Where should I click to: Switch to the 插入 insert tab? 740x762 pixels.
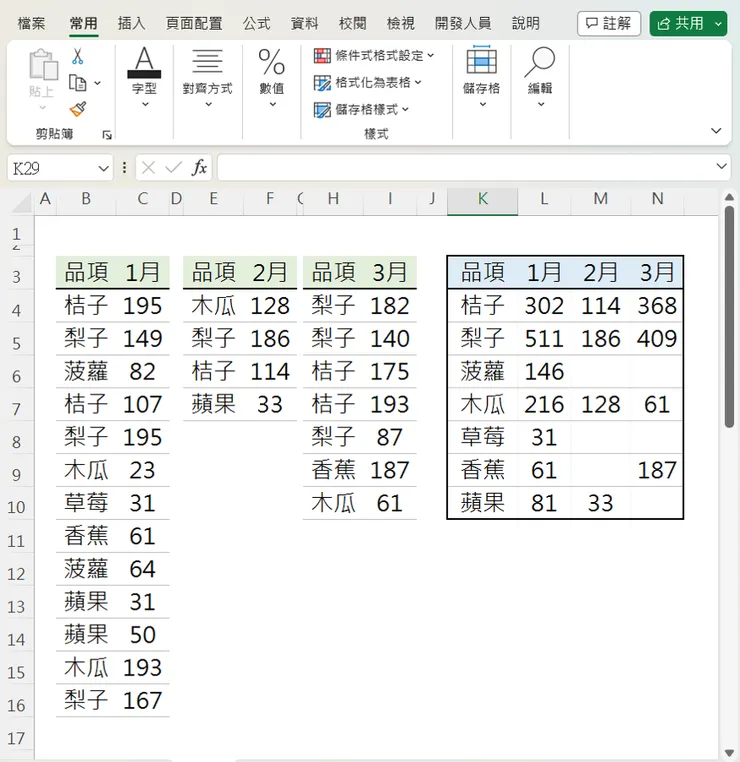coord(131,23)
